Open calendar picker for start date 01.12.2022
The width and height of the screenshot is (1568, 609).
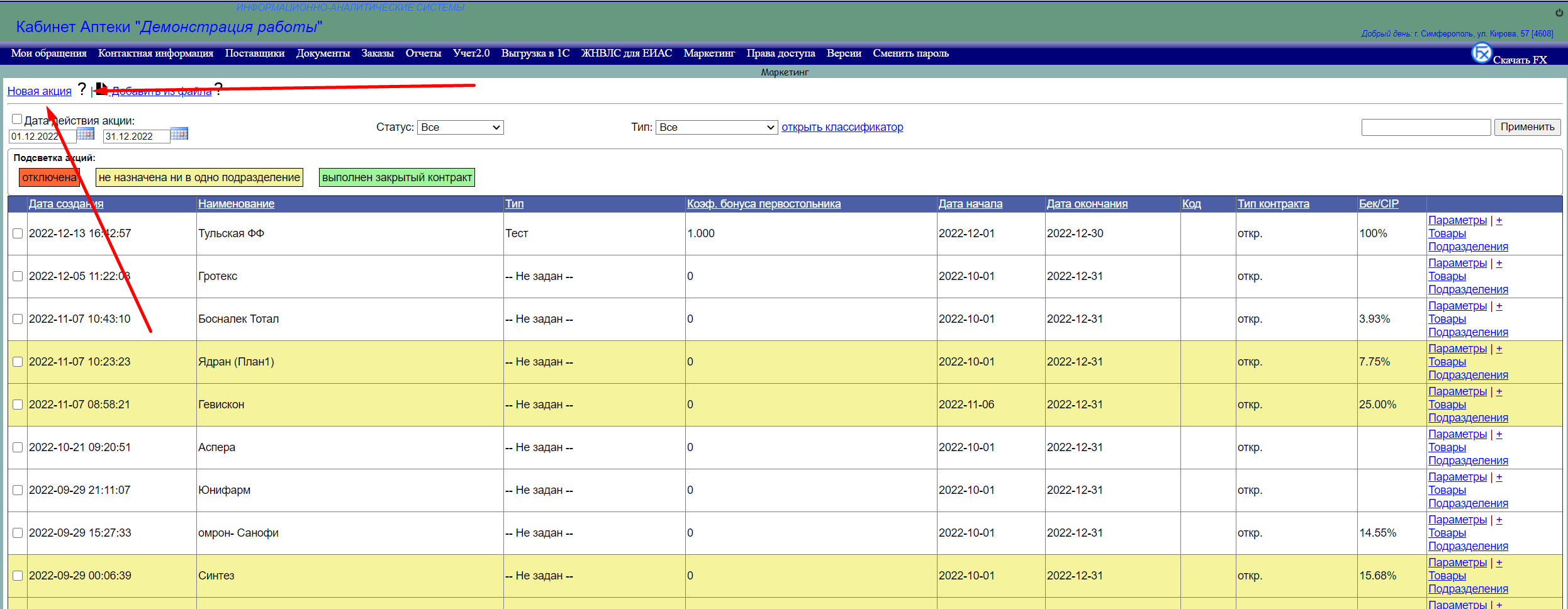86,134
